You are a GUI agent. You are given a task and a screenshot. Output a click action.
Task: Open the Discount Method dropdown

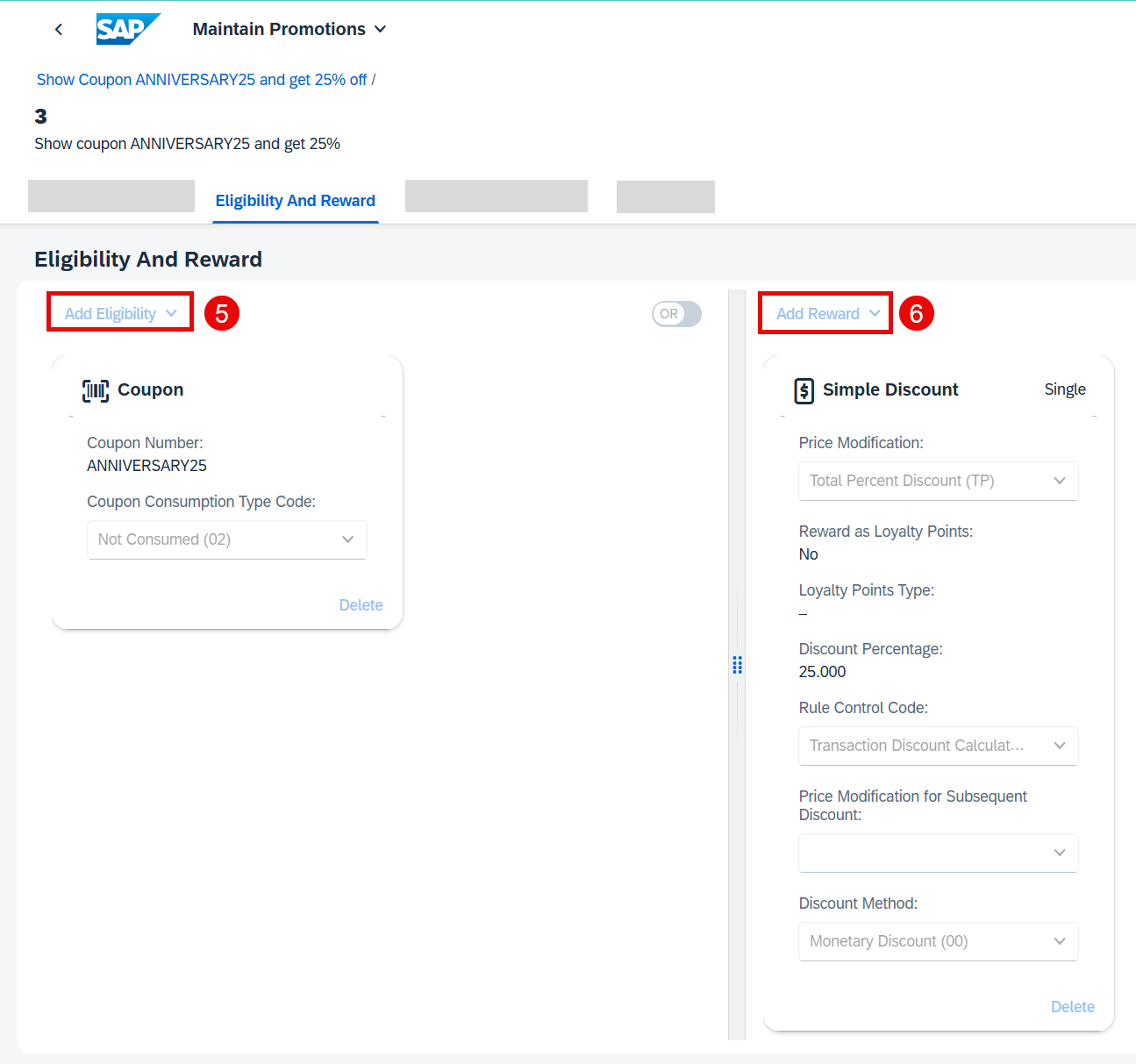point(938,941)
